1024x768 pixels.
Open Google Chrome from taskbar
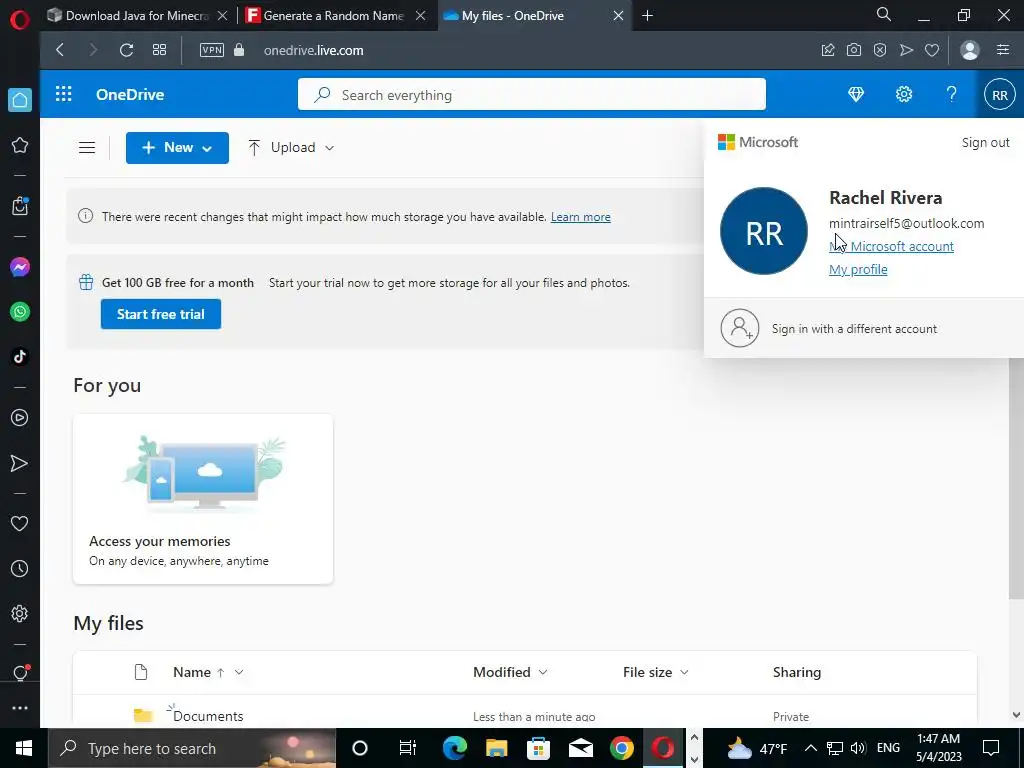[622, 748]
